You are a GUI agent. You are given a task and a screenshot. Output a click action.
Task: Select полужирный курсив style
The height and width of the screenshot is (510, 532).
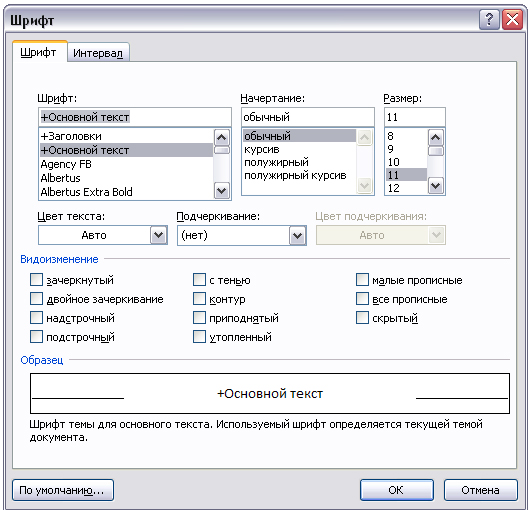coord(299,175)
